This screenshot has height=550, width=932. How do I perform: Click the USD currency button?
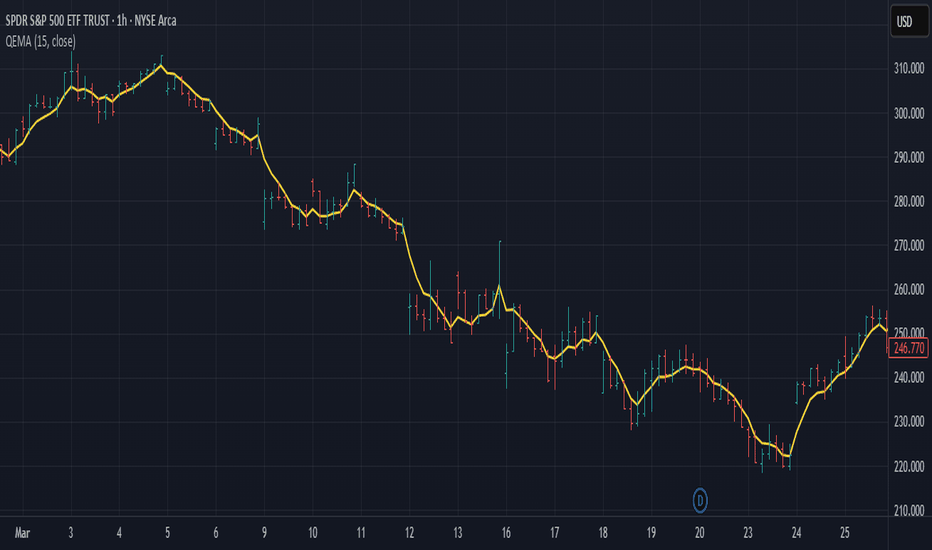pyautogui.click(x=908, y=22)
